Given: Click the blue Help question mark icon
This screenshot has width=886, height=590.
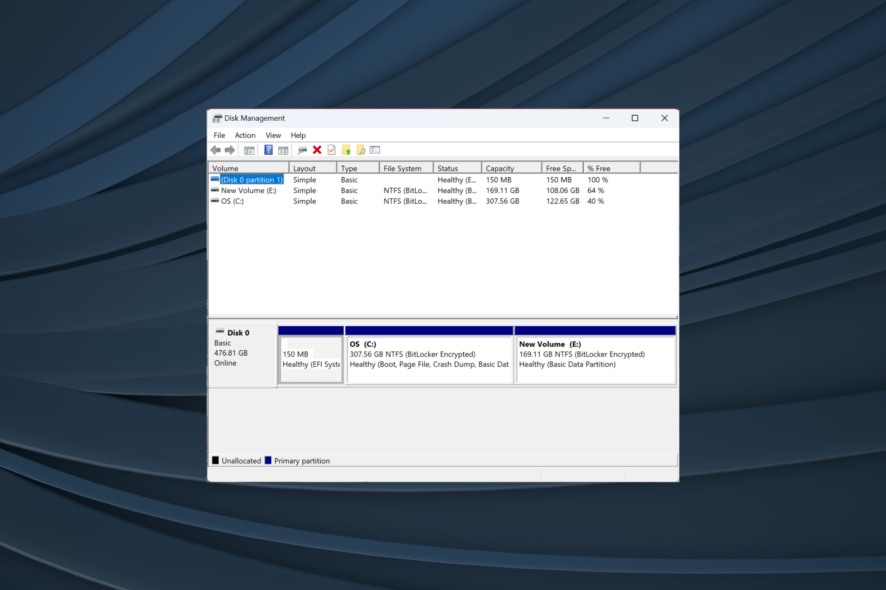Looking at the screenshot, I should 268,150.
